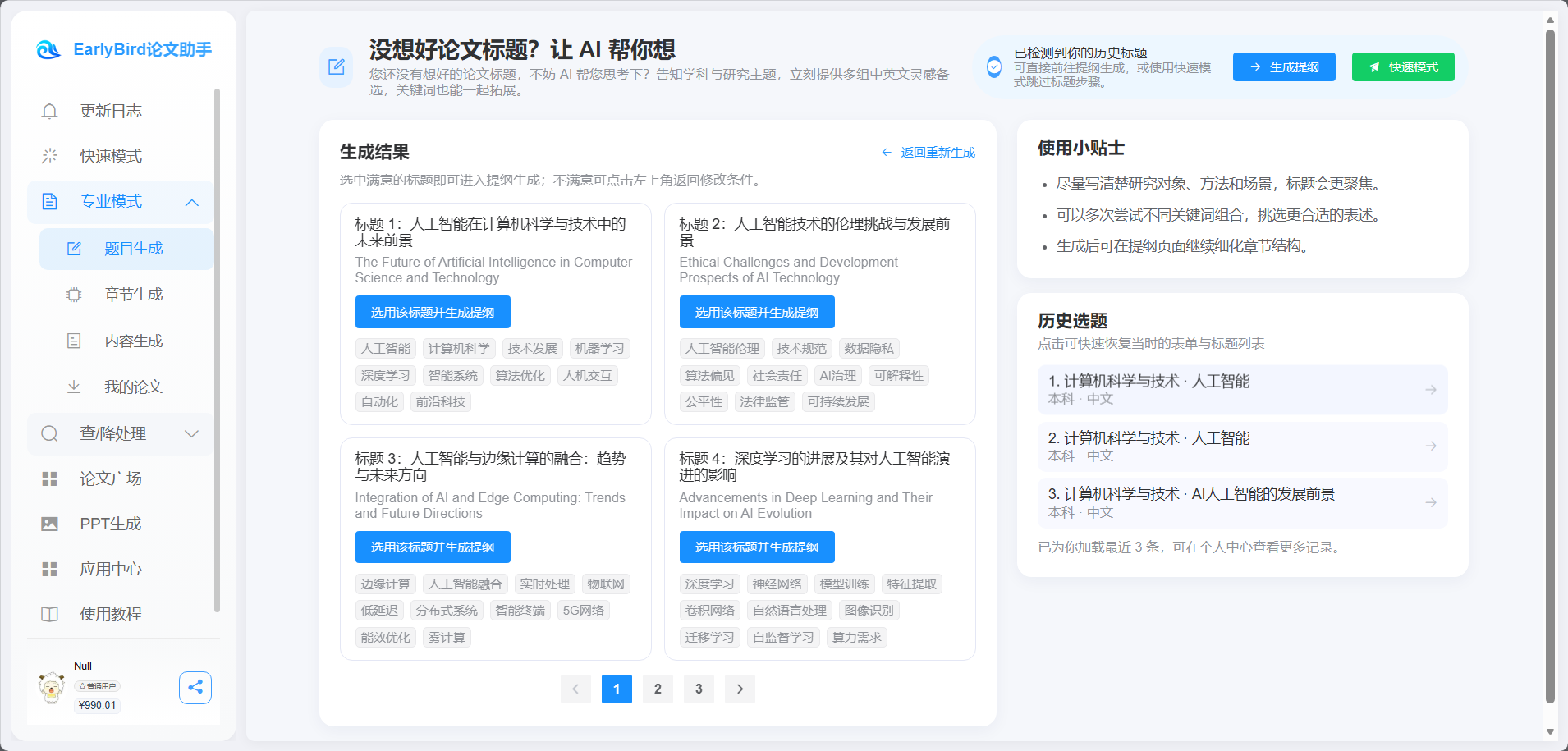This screenshot has width=1568, height=751.
Task: Click the 使用教程 book icon
Action: click(x=49, y=614)
